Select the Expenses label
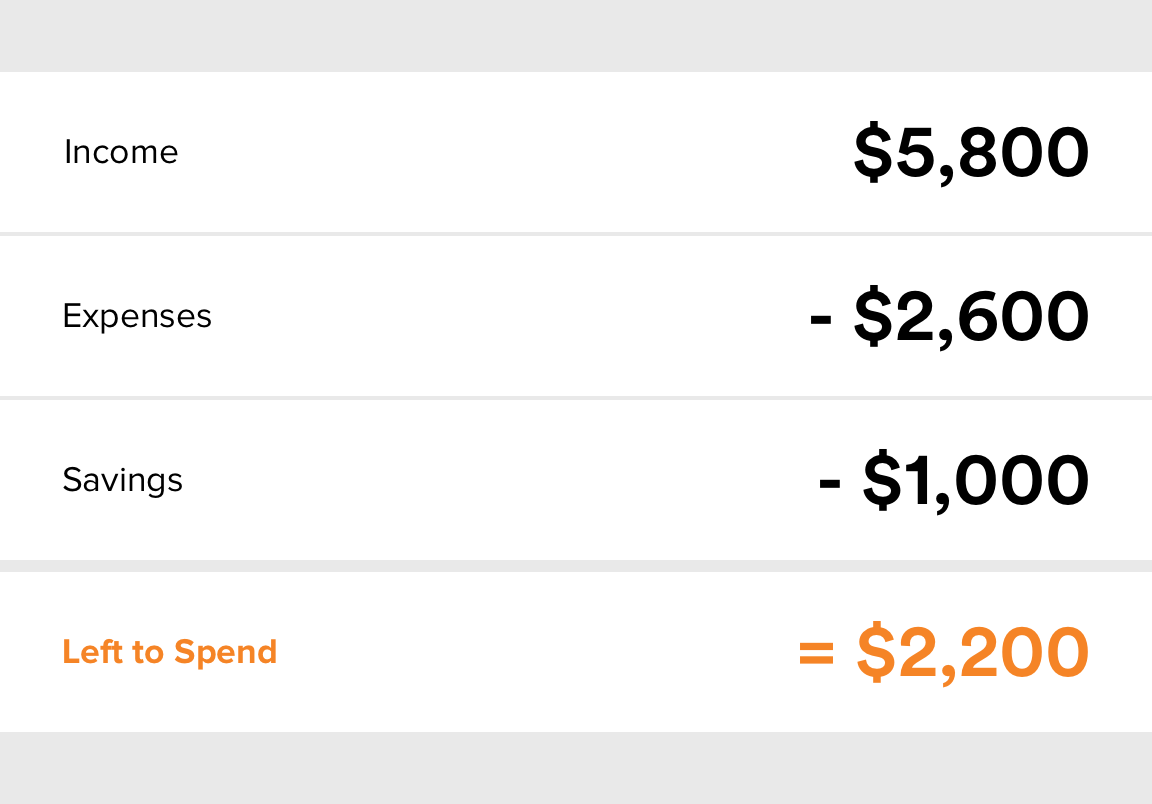1152x804 pixels. (x=137, y=317)
